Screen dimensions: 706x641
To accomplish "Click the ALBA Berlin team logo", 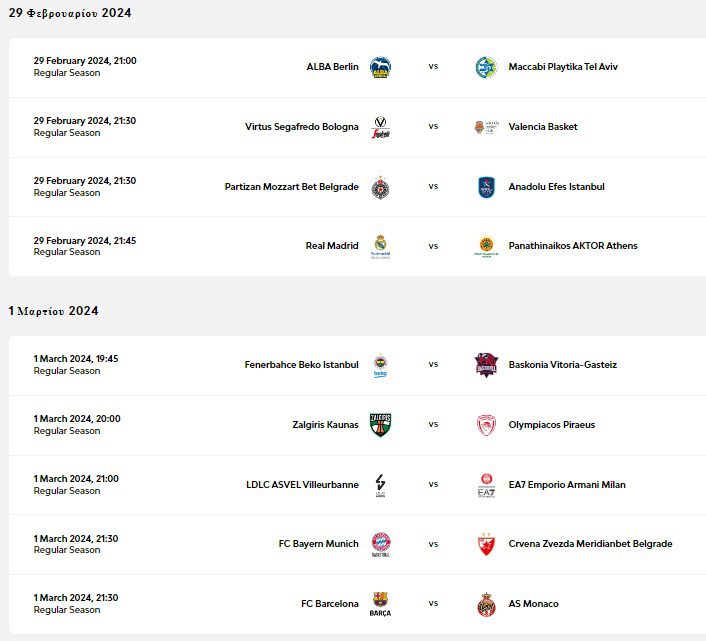I will [x=380, y=67].
